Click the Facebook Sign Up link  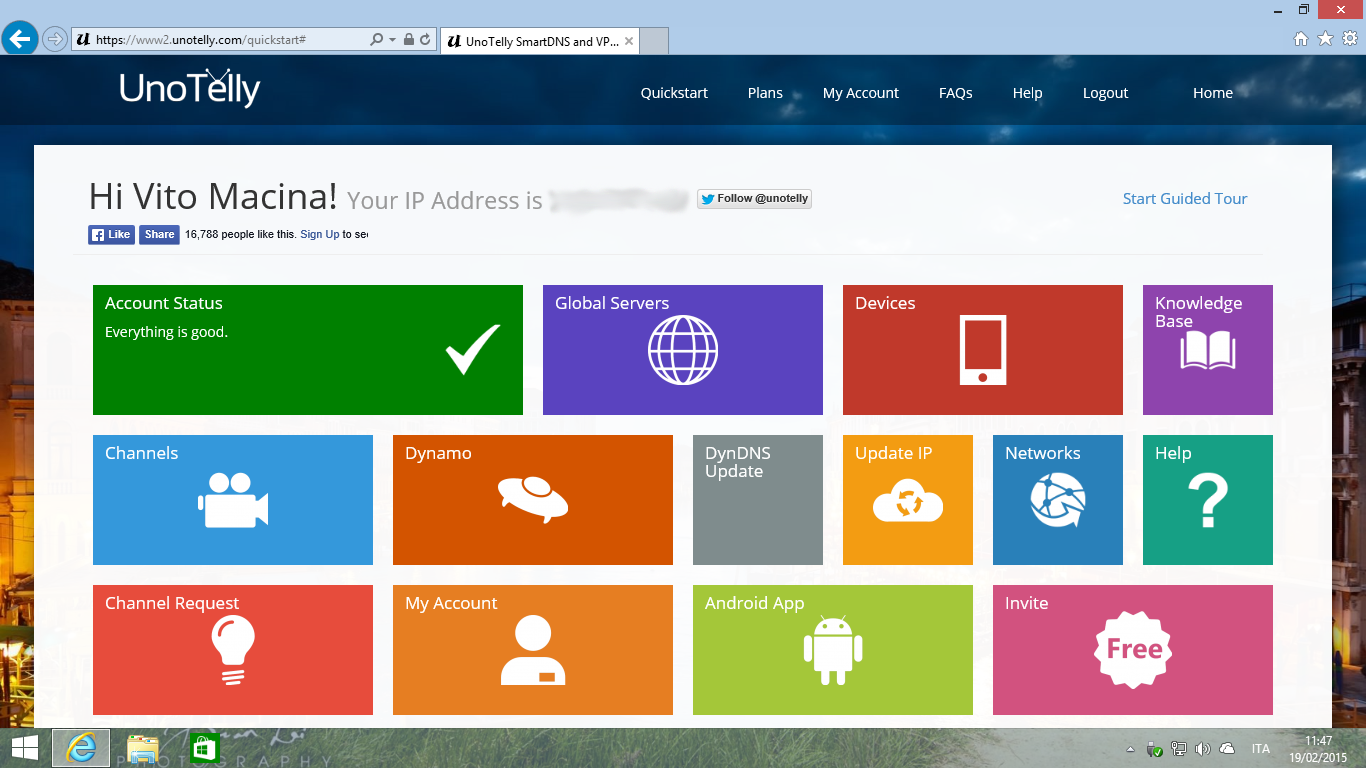(319, 234)
